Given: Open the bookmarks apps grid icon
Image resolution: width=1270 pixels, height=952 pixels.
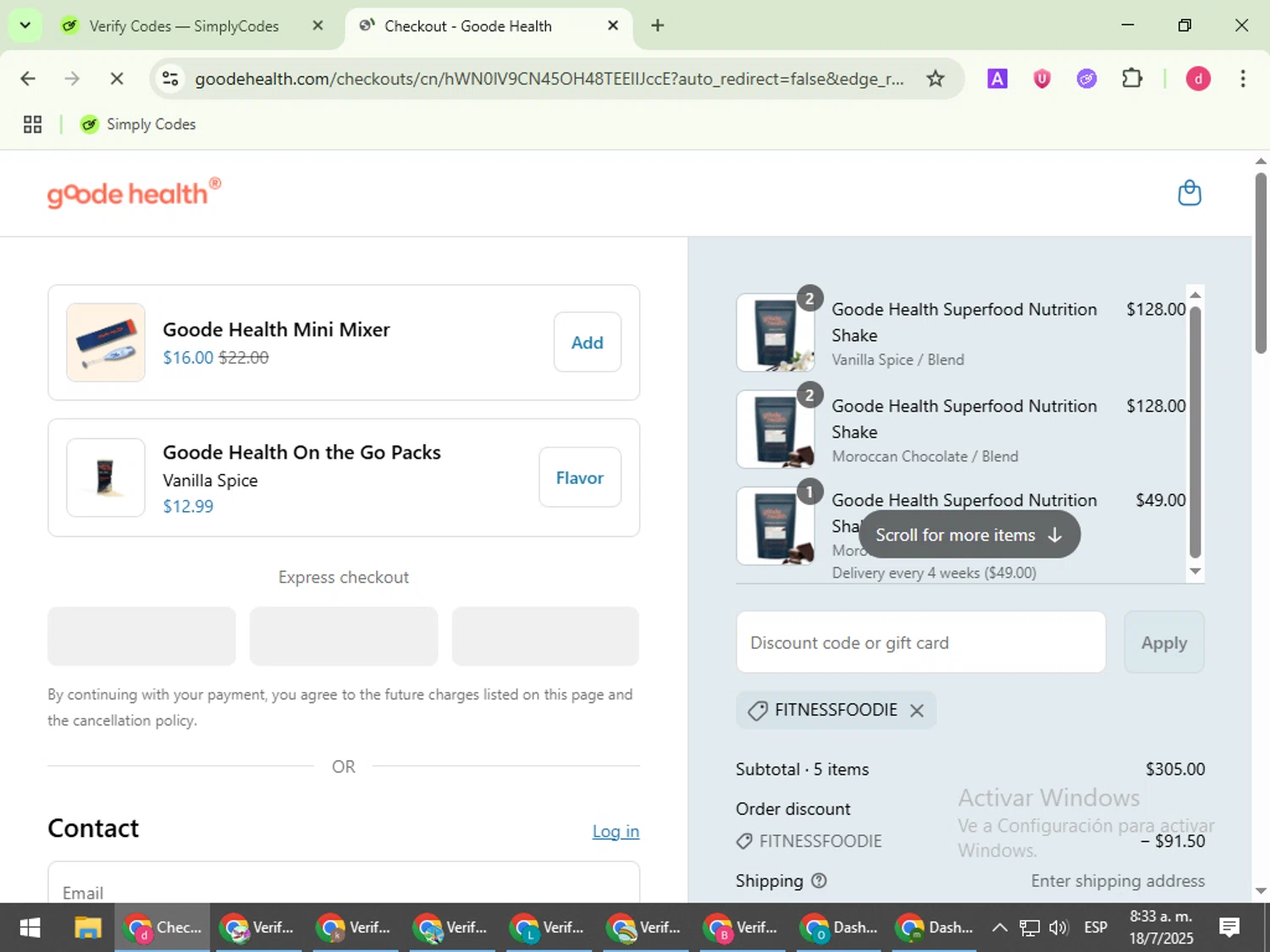Looking at the screenshot, I should point(32,124).
